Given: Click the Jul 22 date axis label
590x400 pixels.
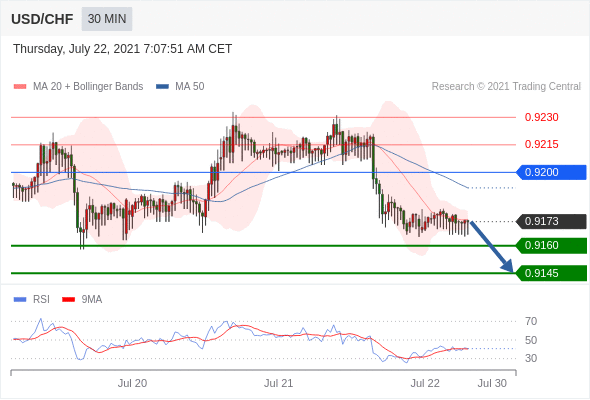Looking at the screenshot, I should 425,383.
